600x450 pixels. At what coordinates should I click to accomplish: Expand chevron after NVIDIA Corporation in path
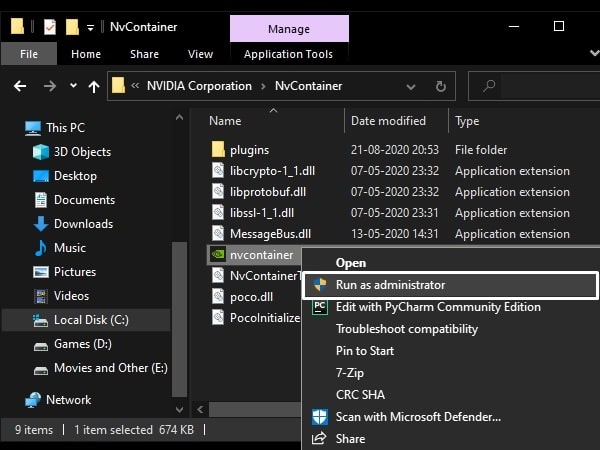point(263,86)
